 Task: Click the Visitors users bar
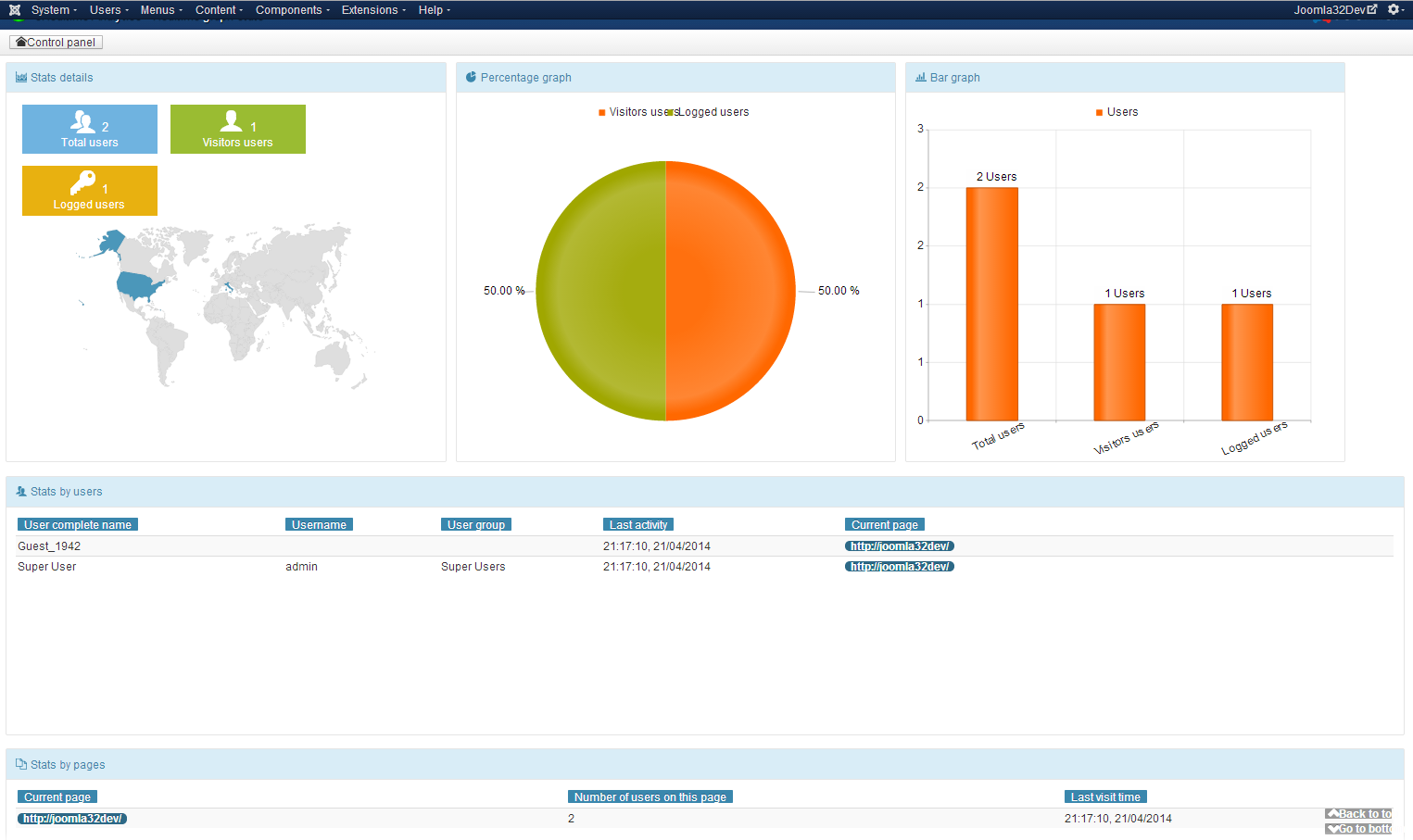pyautogui.click(x=1119, y=362)
